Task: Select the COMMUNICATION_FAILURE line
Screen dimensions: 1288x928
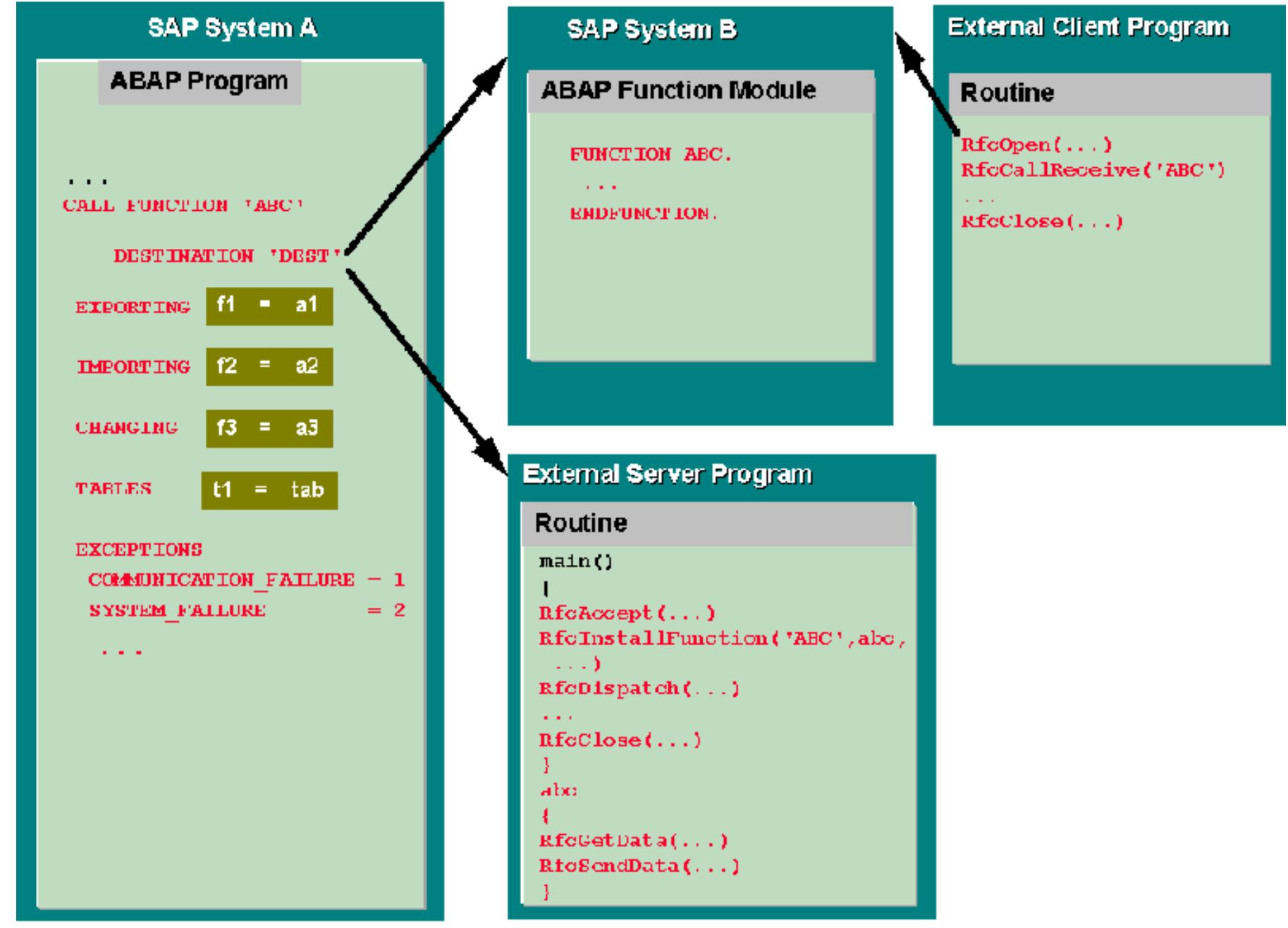Action: click(246, 580)
